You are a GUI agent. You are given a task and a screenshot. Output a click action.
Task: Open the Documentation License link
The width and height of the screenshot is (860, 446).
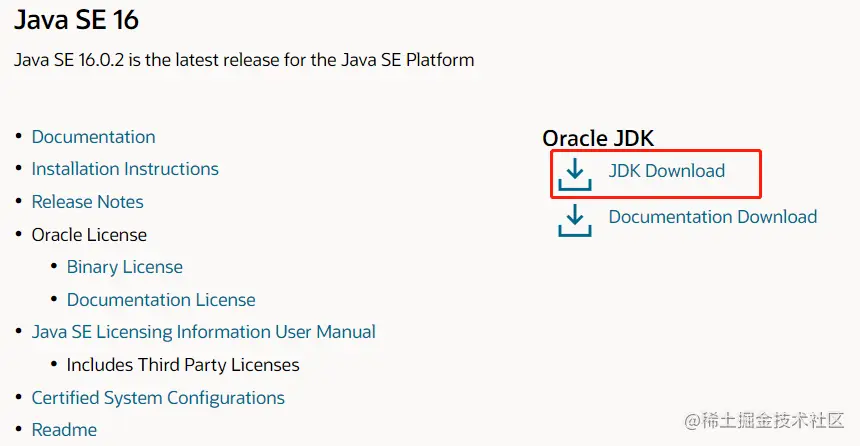click(161, 300)
